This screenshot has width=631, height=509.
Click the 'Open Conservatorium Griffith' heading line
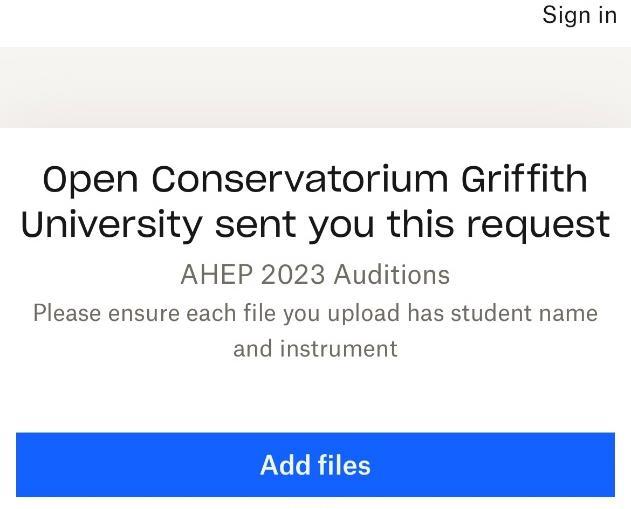pyautogui.click(x=315, y=180)
